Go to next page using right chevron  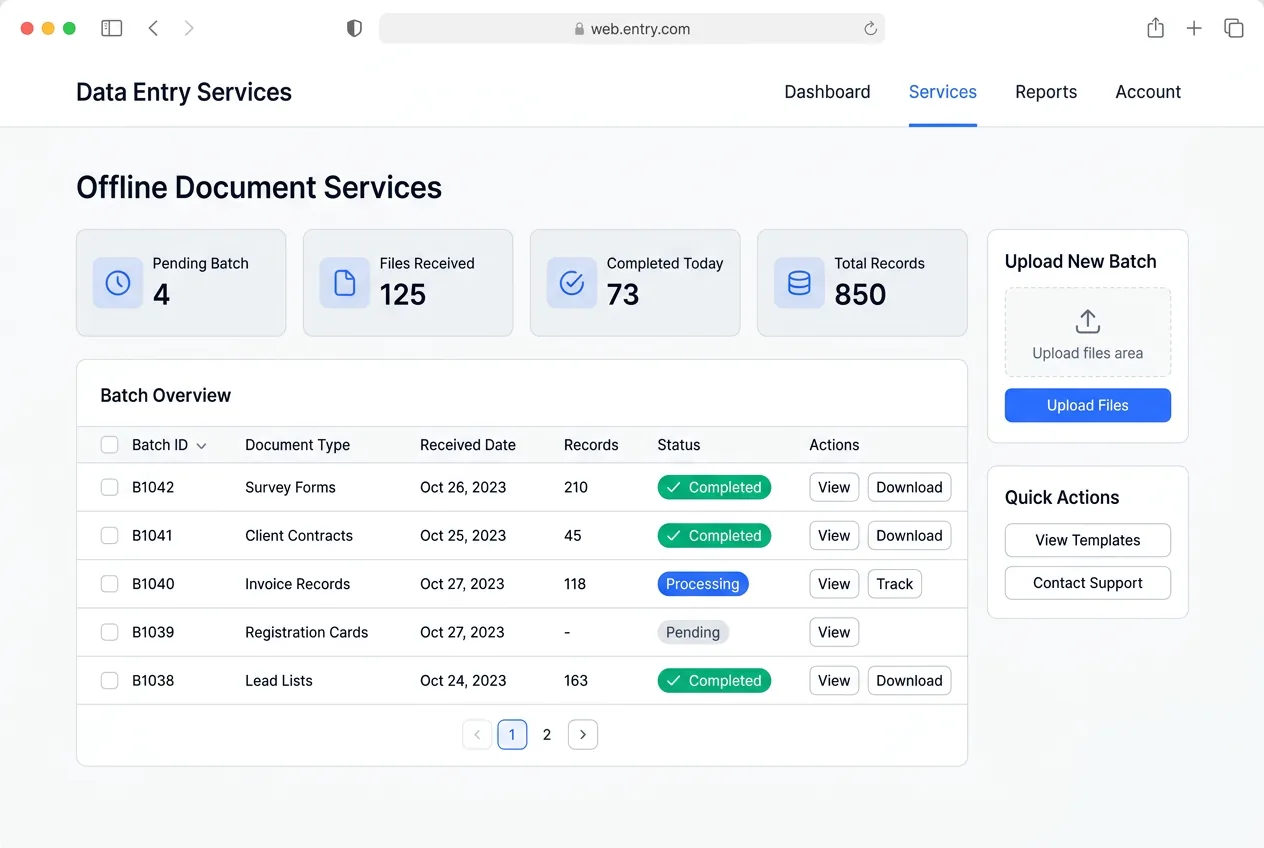pyautogui.click(x=583, y=735)
